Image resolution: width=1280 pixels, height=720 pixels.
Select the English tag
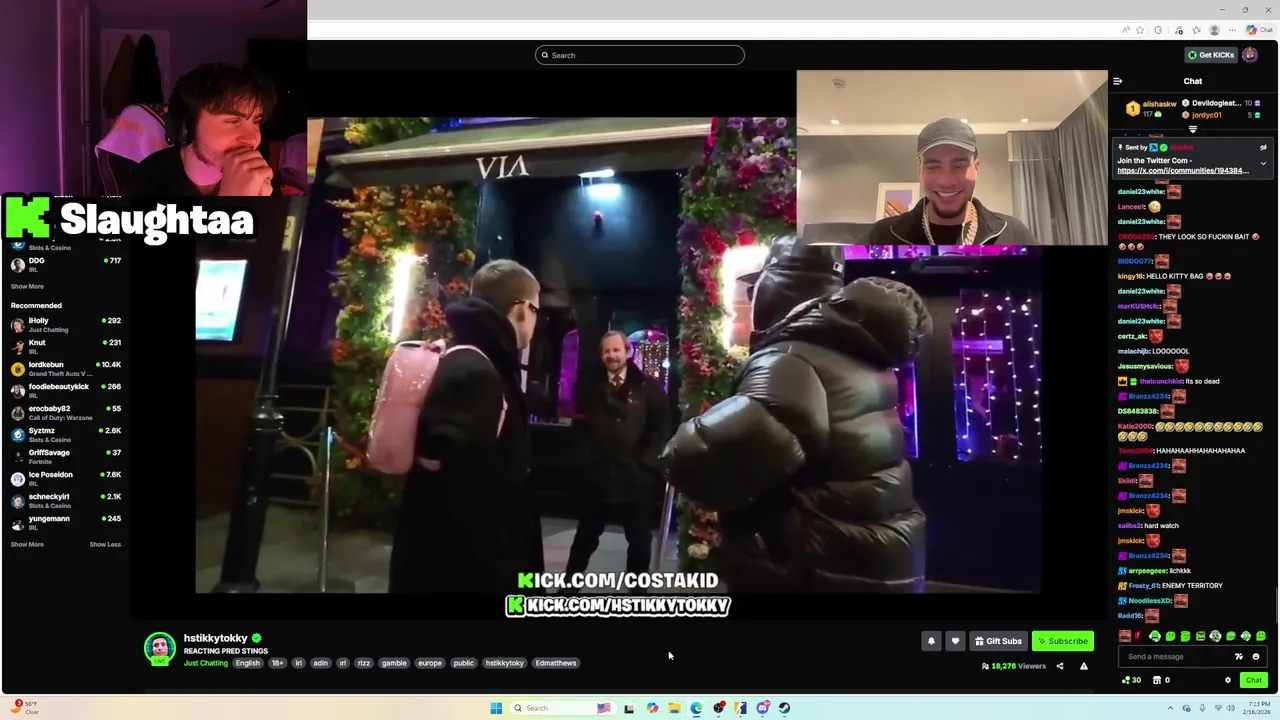click(x=248, y=663)
